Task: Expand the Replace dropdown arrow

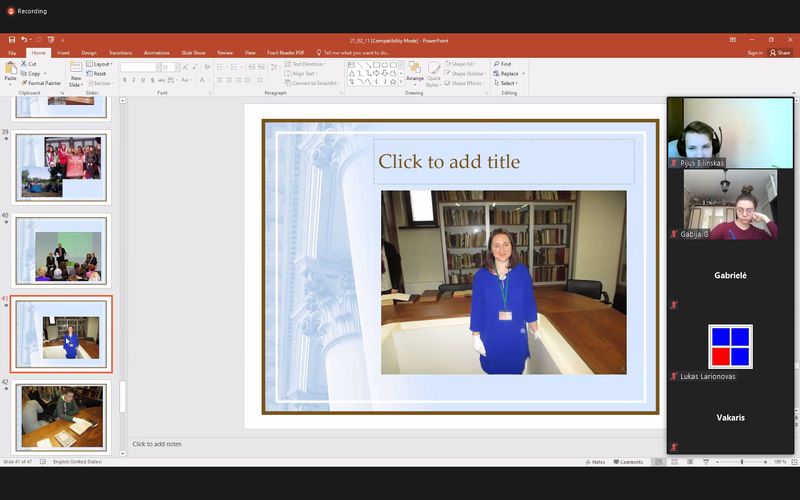Action: coord(523,73)
